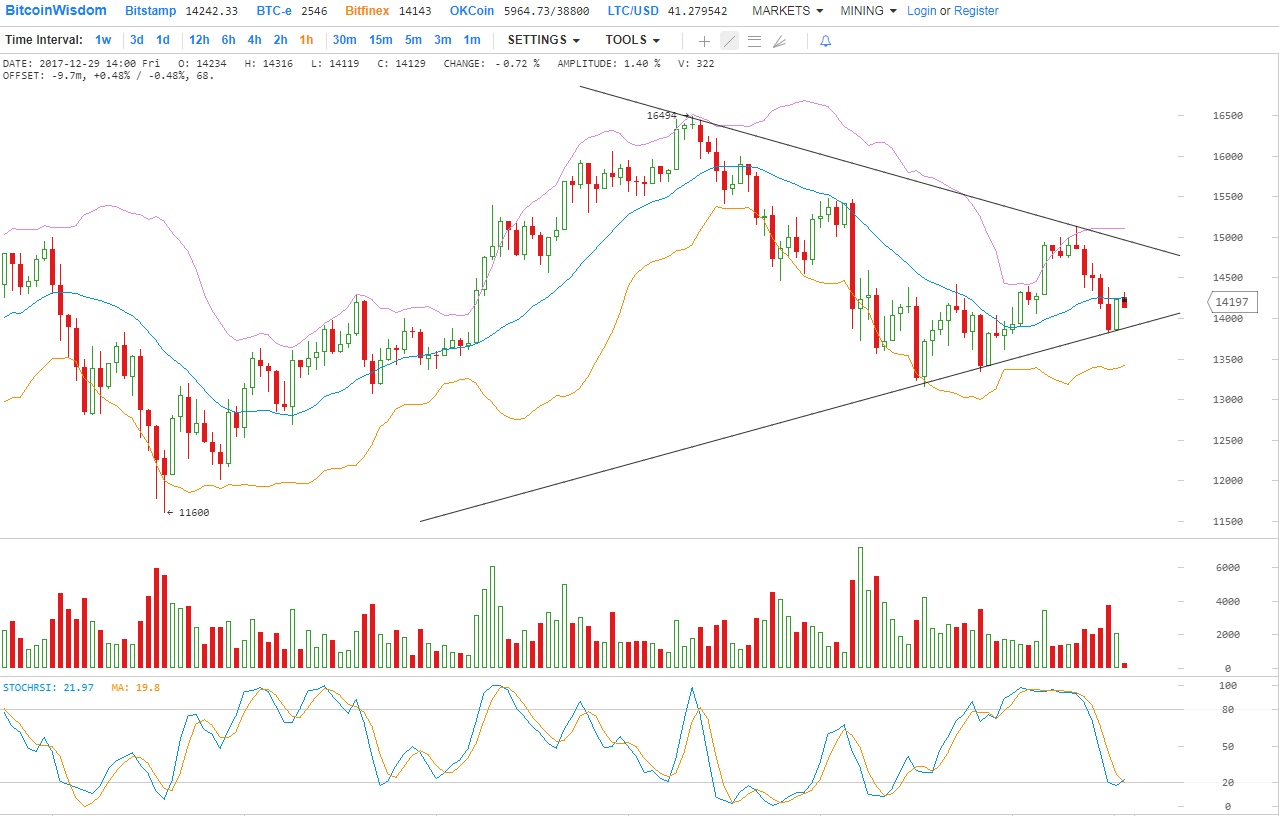Screen dimensions: 1279x816
Task: Switch to 15m time interval
Action: click(x=380, y=40)
